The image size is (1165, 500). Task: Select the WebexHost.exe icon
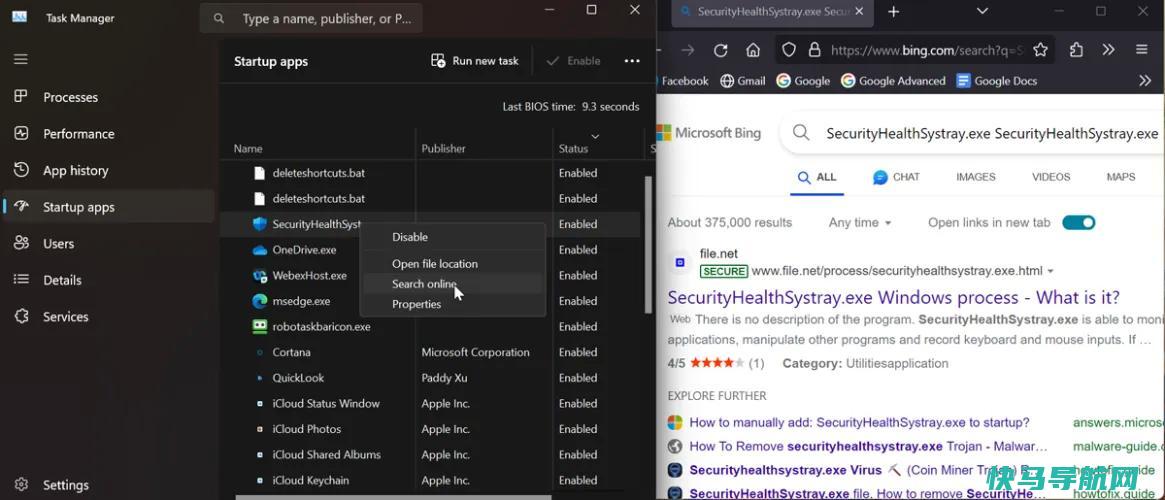[259, 276]
